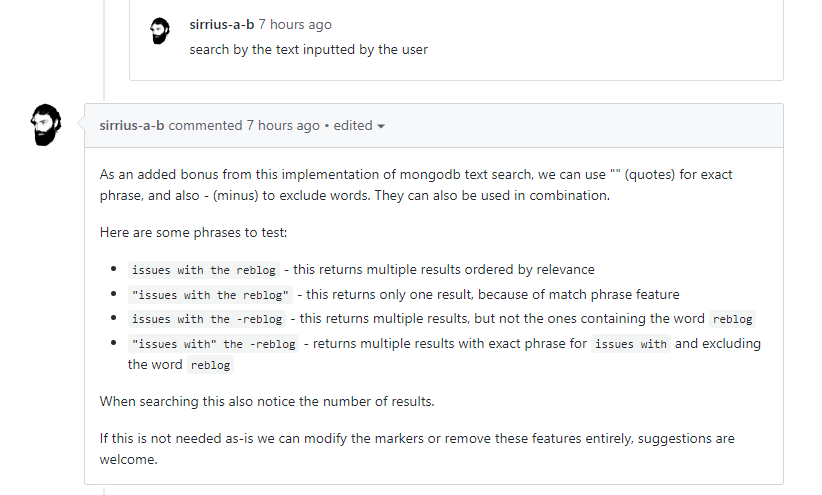The width and height of the screenshot is (822, 495).
Task: Click the inline 'reblog' code ending third bullet
Action: click(732, 319)
